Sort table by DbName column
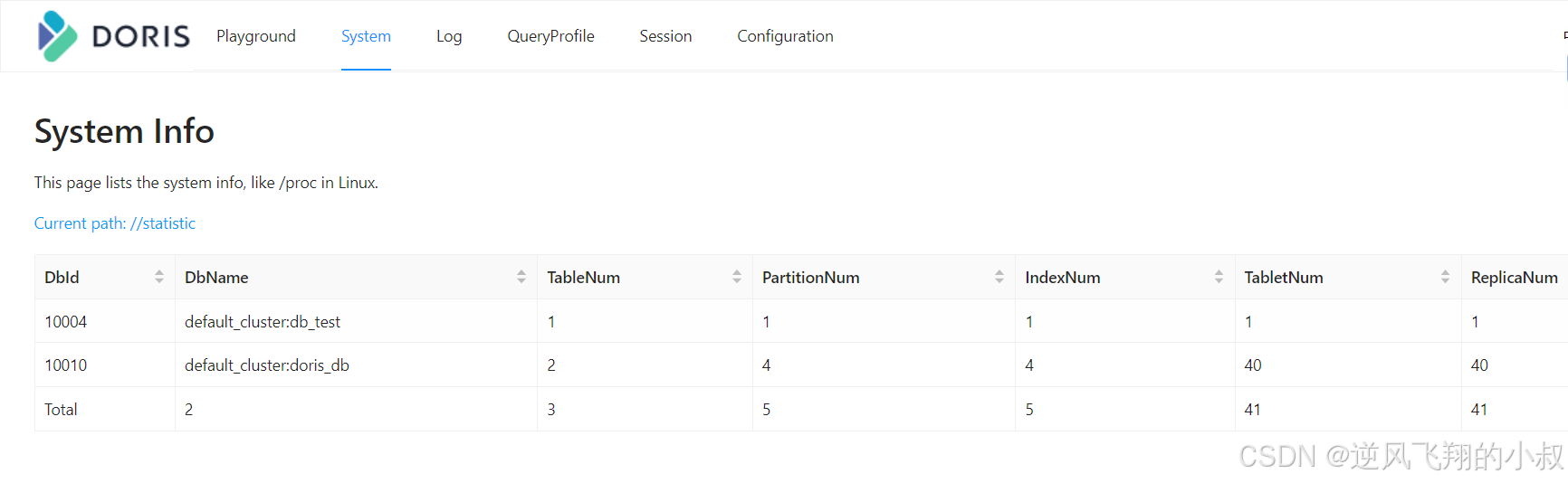 click(x=521, y=277)
